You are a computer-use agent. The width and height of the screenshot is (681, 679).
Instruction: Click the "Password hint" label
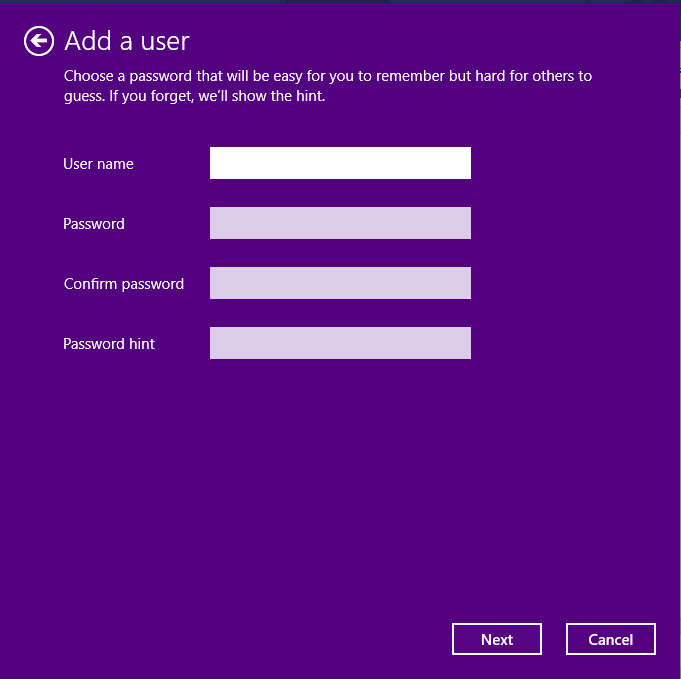[109, 344]
